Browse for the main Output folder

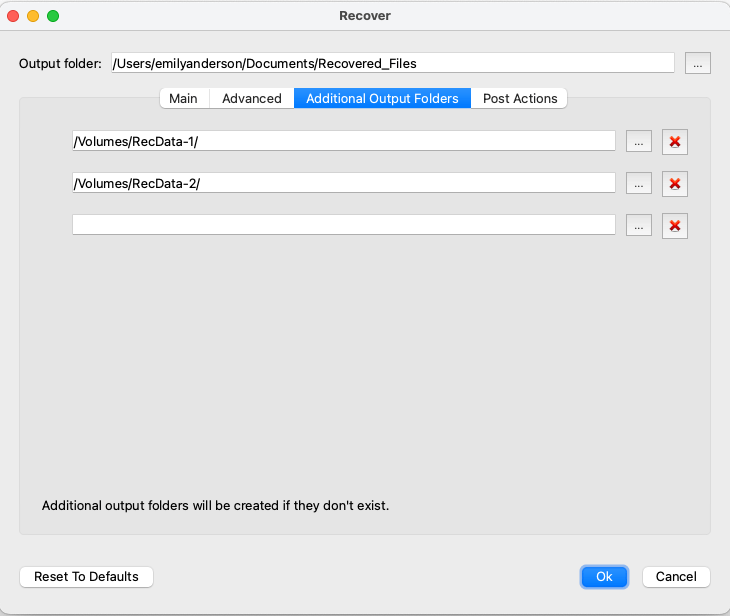pos(697,63)
